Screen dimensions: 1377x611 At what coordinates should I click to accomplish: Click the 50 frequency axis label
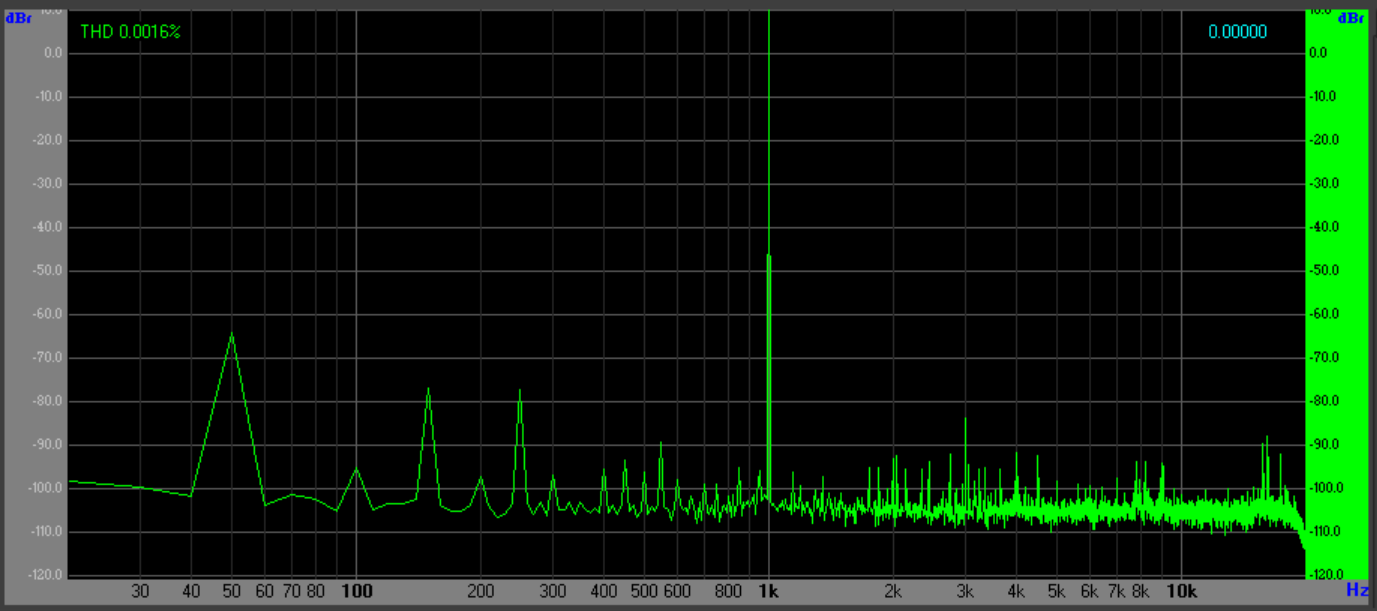point(232,591)
